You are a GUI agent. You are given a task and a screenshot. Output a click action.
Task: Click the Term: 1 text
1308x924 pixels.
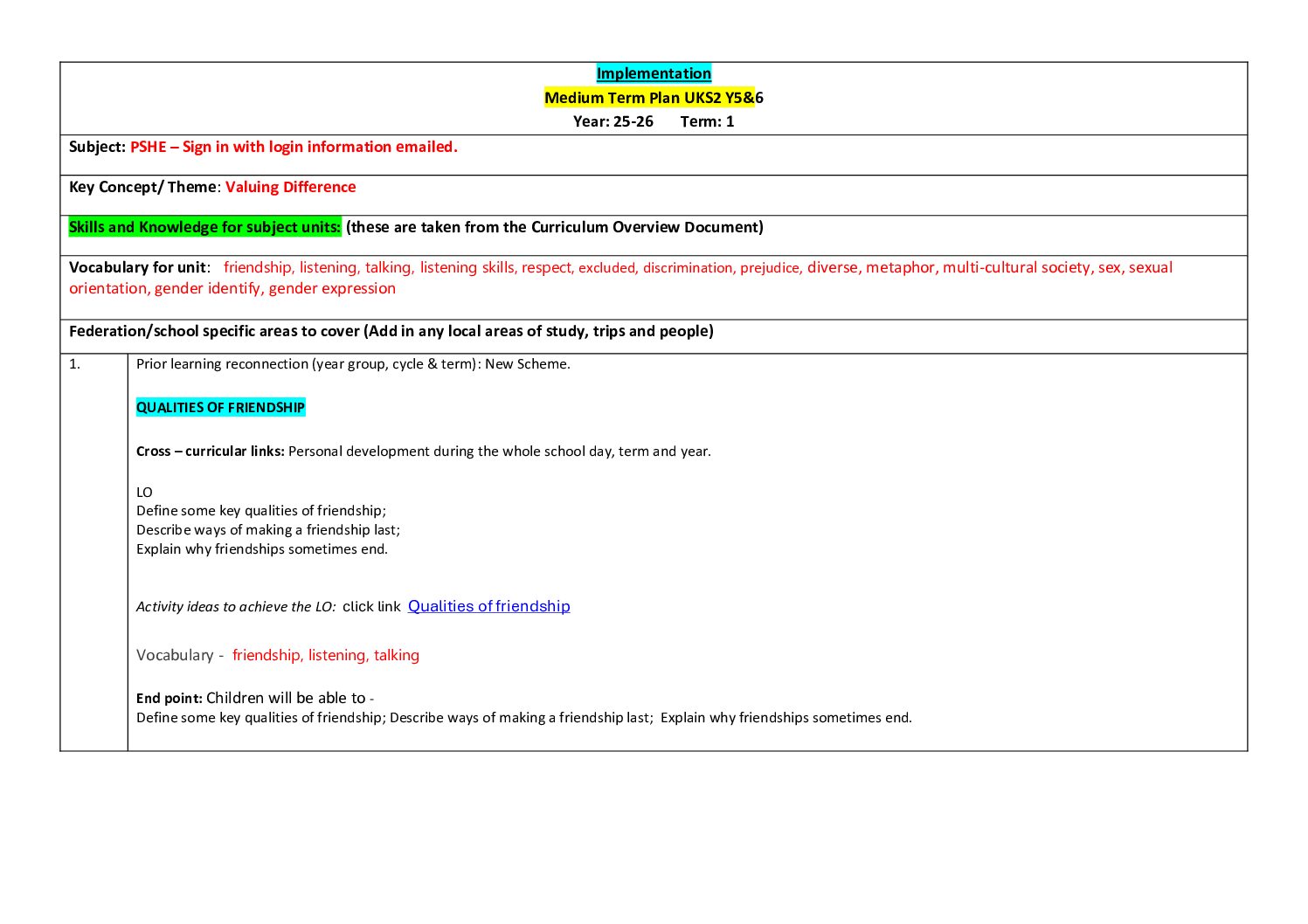(707, 121)
